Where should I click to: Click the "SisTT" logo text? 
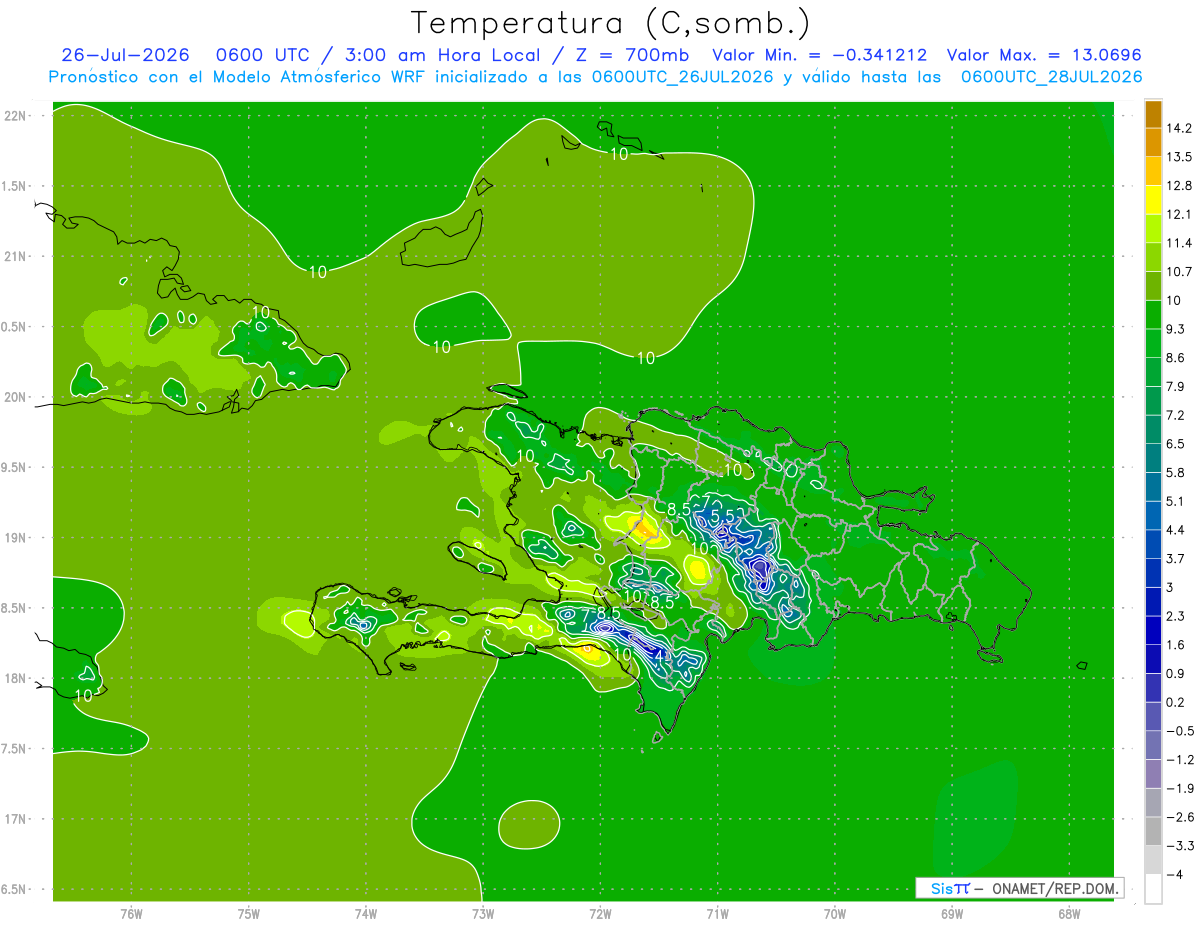949,888
